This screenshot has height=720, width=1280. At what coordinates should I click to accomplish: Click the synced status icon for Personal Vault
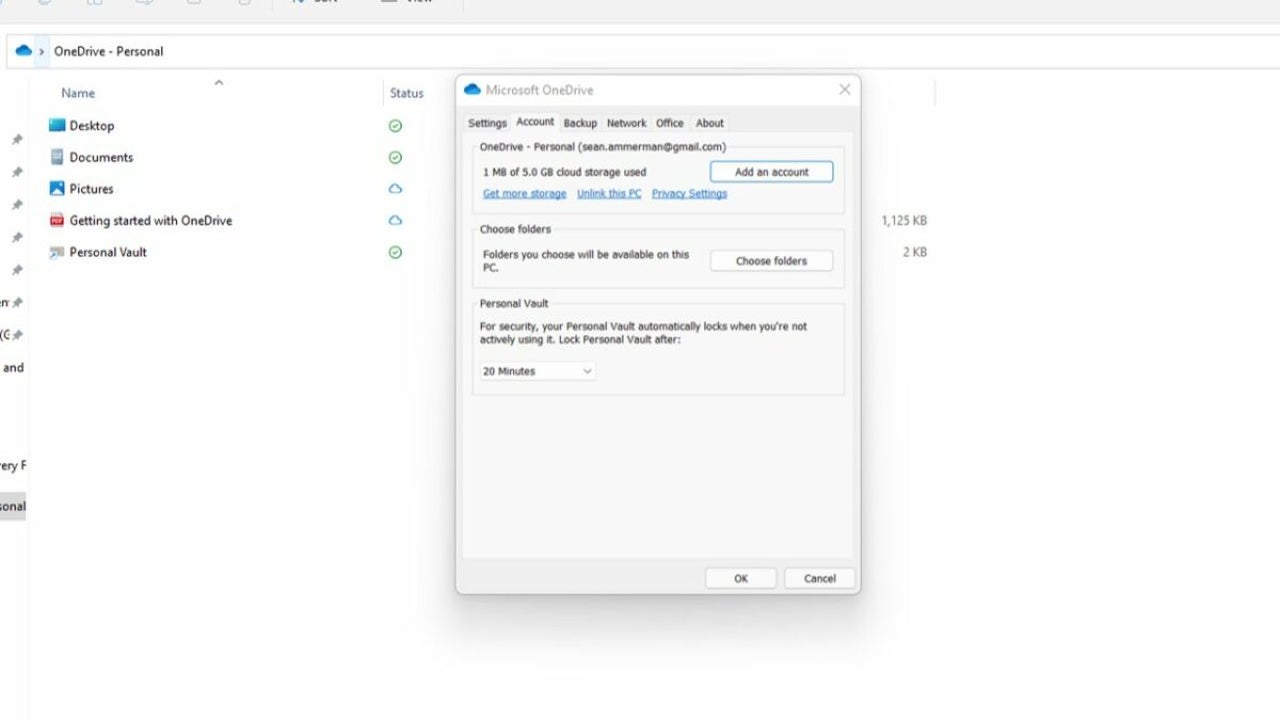click(395, 252)
